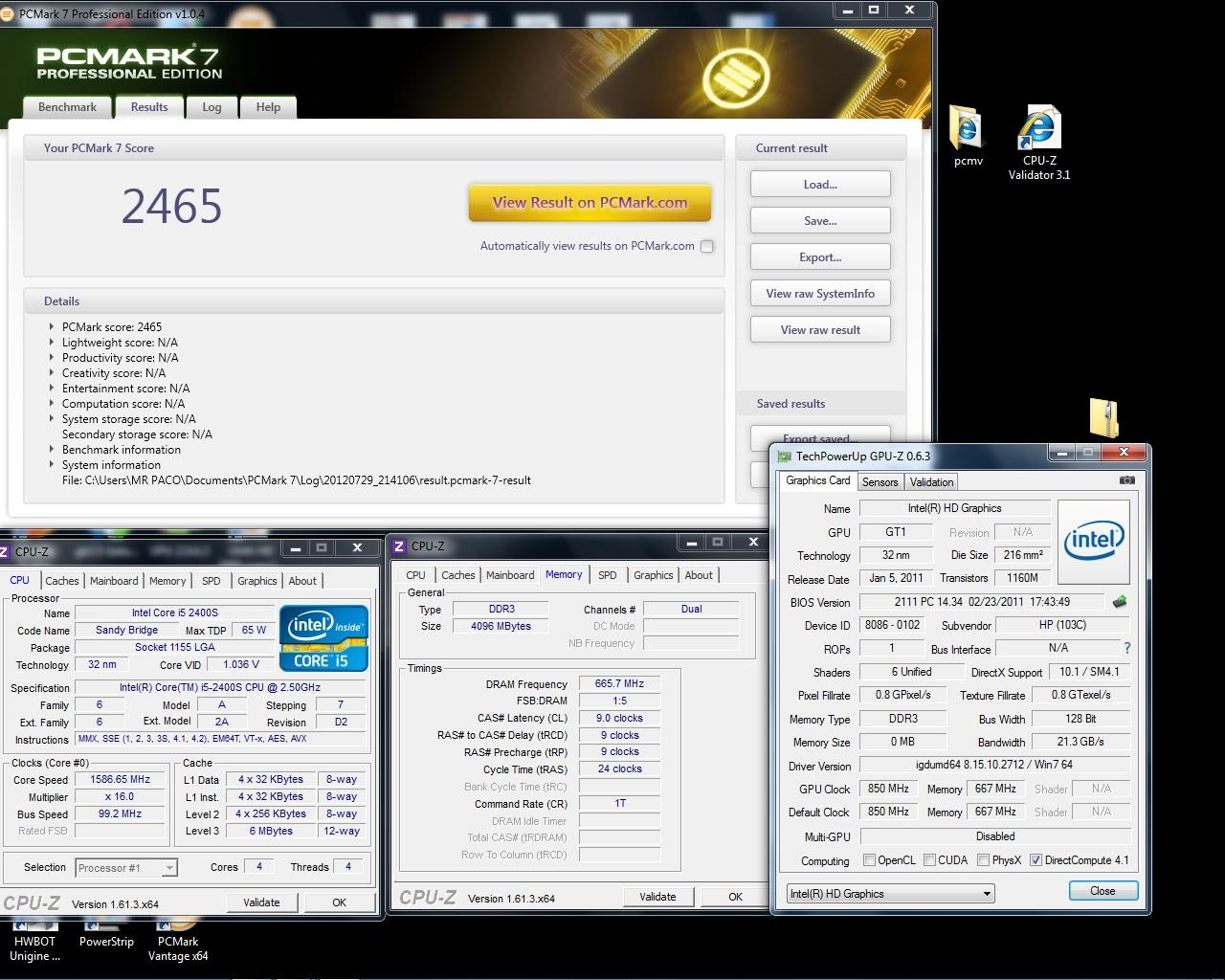Close GPU-Z with the Close button
This screenshot has height=980, width=1225.
[x=1102, y=891]
